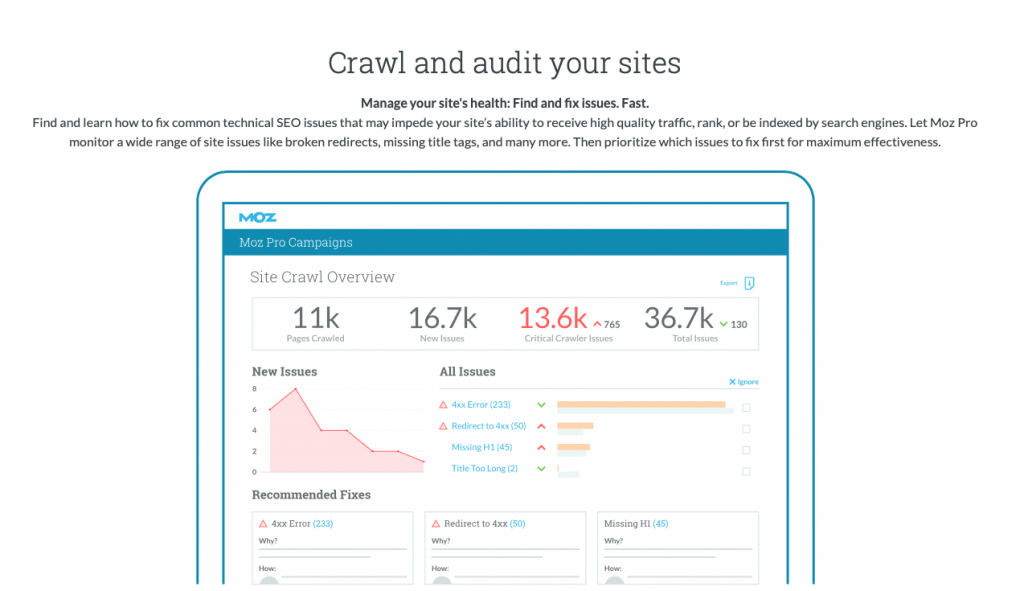Click the green chevron next to Title Too Long (2)

tap(541, 468)
